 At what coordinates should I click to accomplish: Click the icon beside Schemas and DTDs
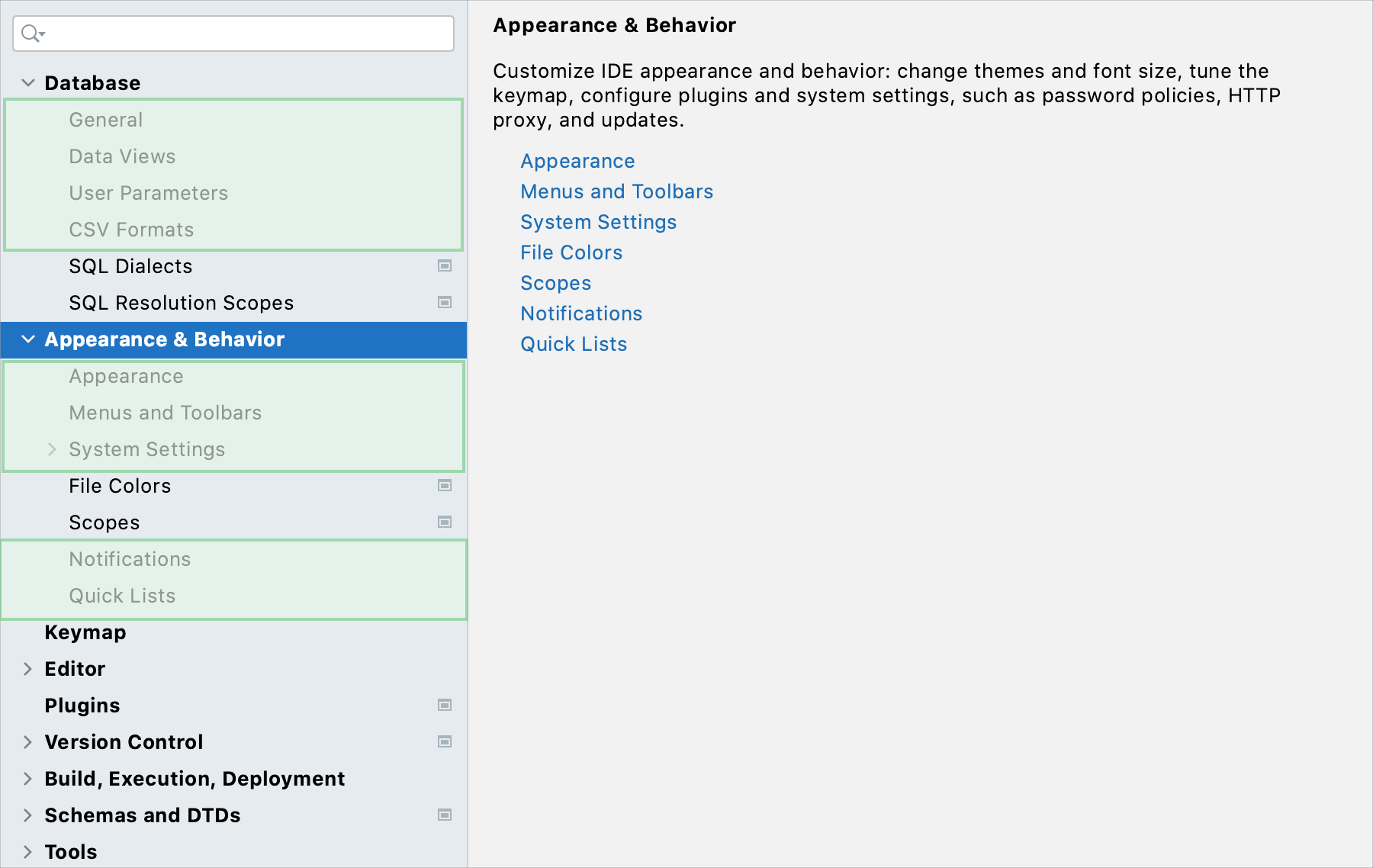(x=443, y=814)
